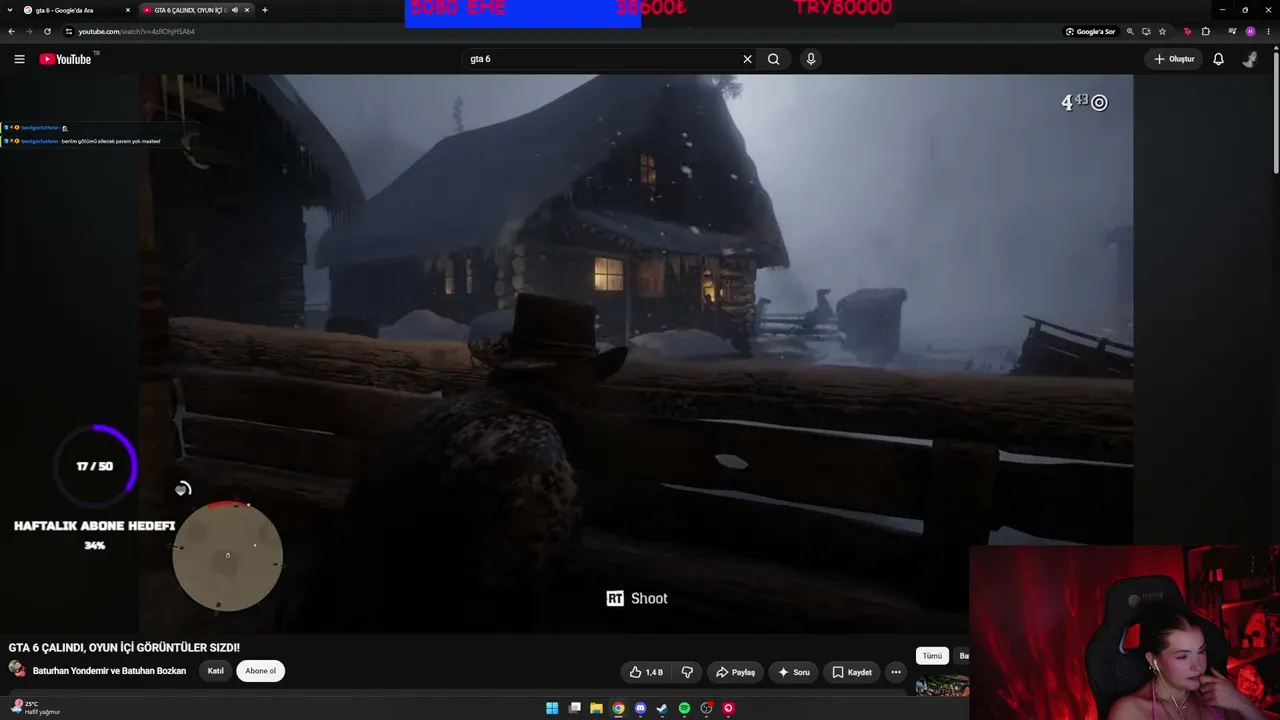Open the browser zoom magnifier icon
This screenshot has height=720, width=1280.
point(1130,31)
